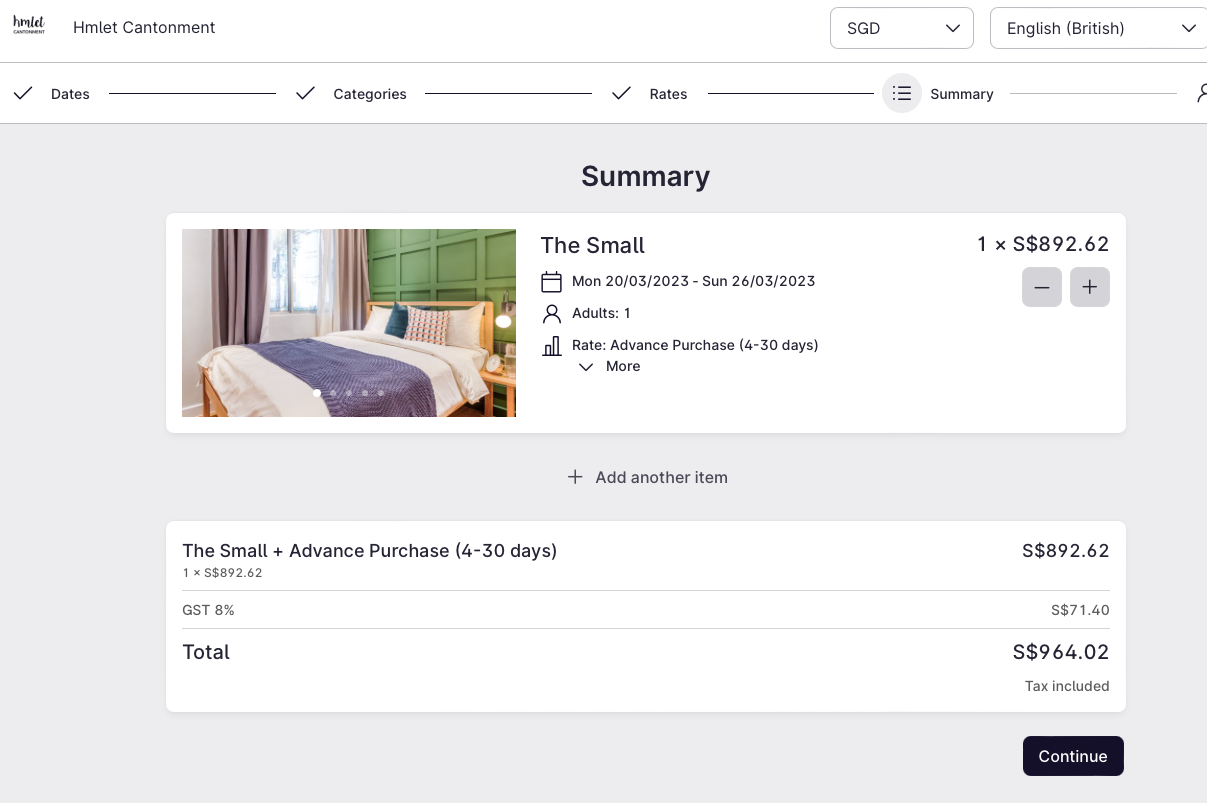Click the Rates step checkmark icon

click(x=621, y=94)
